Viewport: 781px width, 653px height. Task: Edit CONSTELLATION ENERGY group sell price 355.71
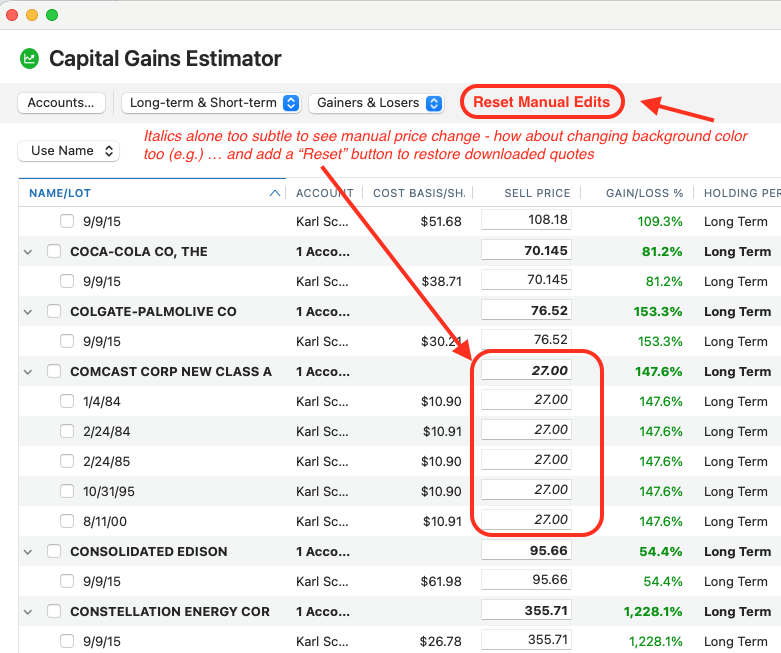526,610
